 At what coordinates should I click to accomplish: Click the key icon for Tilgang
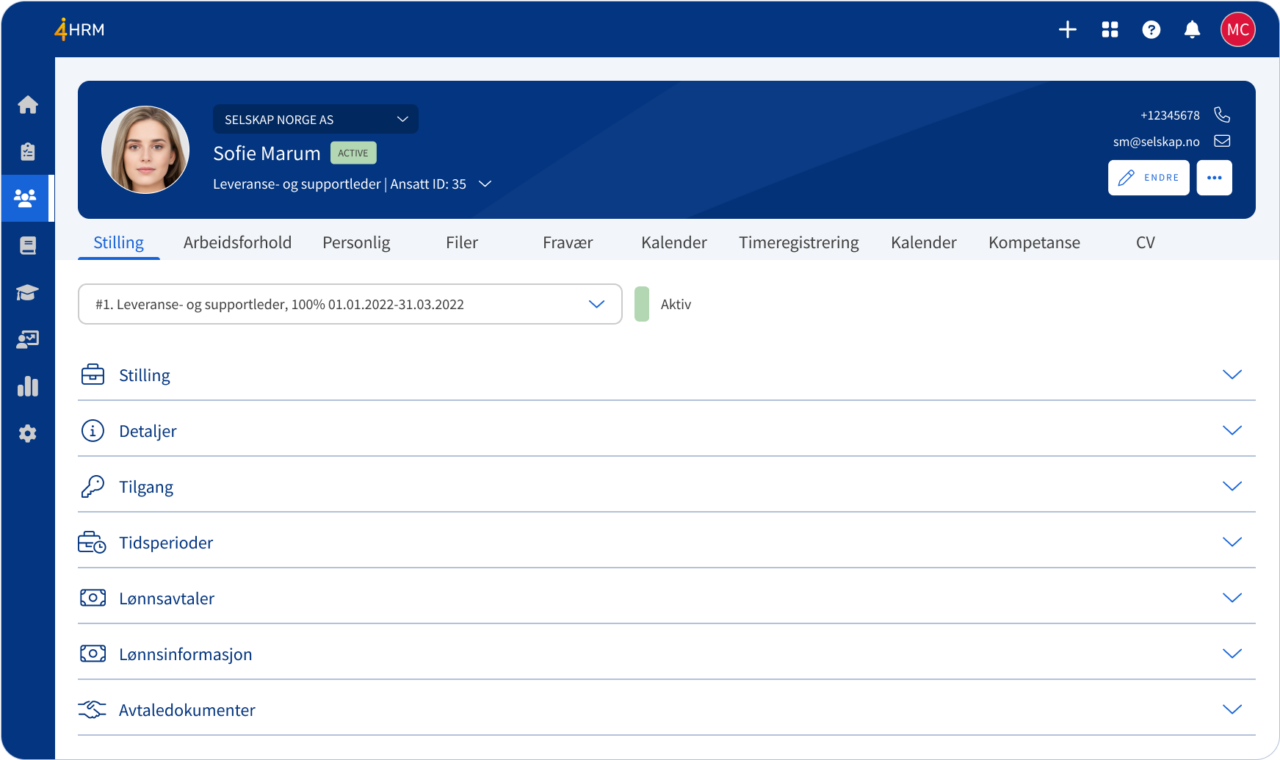point(92,487)
